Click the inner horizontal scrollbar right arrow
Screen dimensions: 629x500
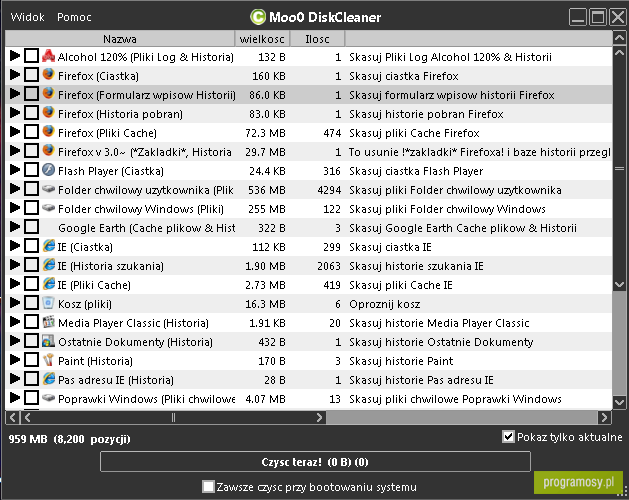coord(319,418)
